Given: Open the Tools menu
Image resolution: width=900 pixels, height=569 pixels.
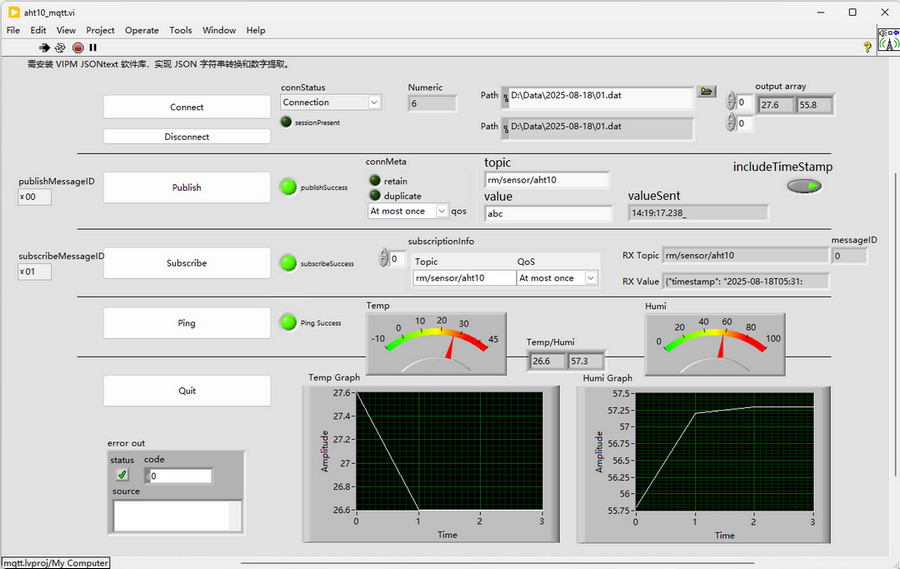Looking at the screenshot, I should (181, 30).
